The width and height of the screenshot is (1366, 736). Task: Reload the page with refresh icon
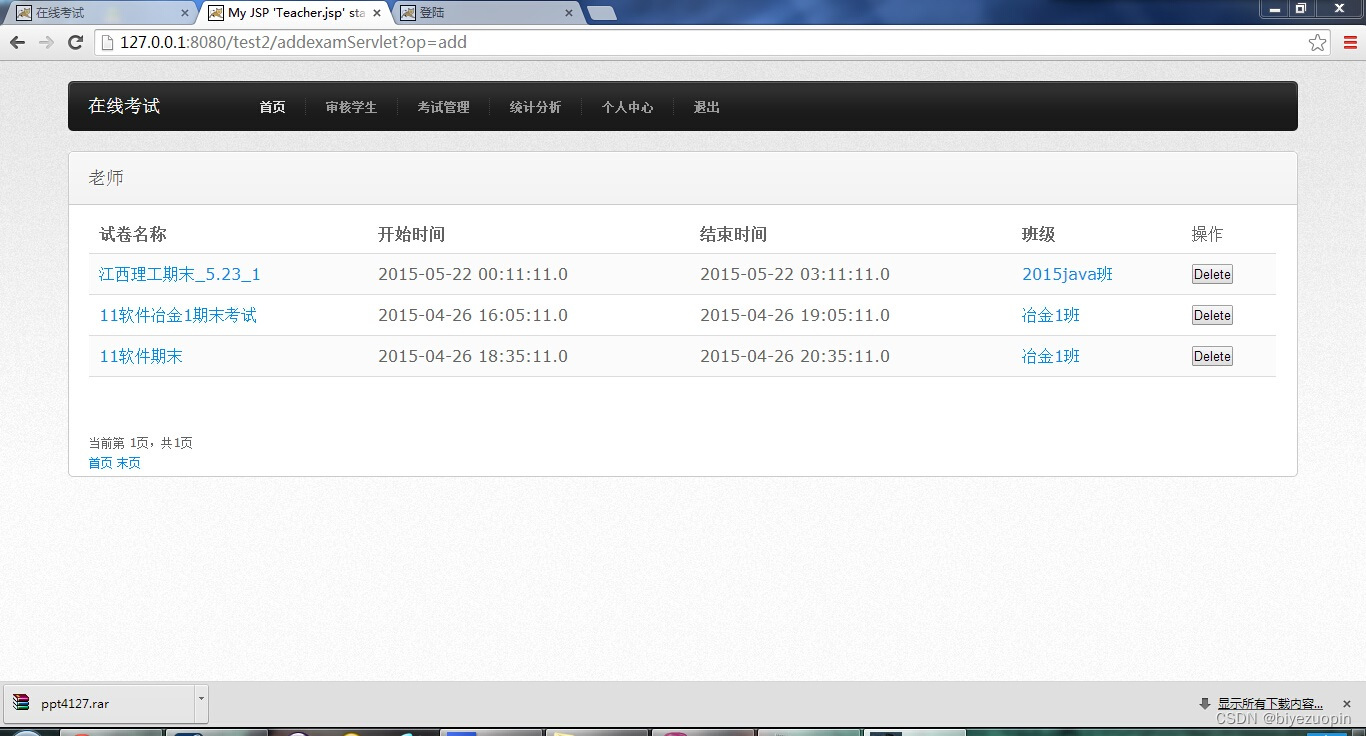tap(75, 42)
